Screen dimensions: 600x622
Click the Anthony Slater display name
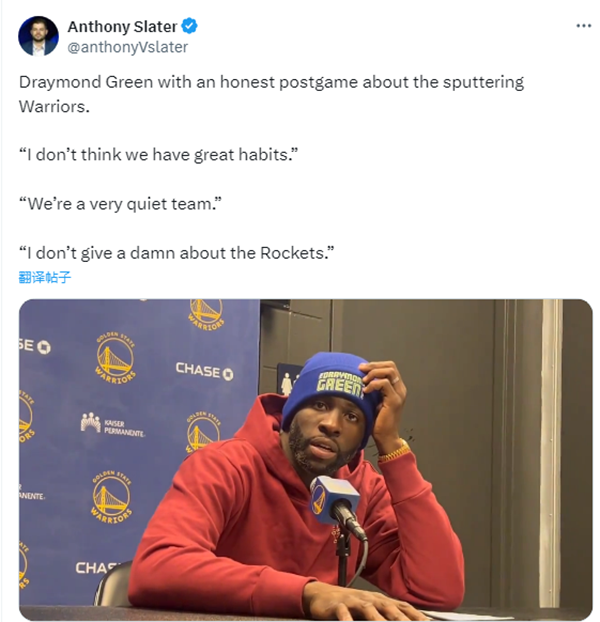pyautogui.click(x=122, y=27)
